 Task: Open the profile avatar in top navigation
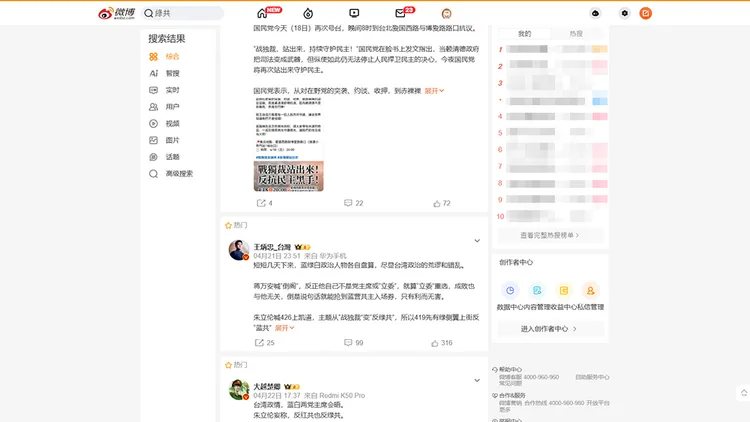(446, 13)
